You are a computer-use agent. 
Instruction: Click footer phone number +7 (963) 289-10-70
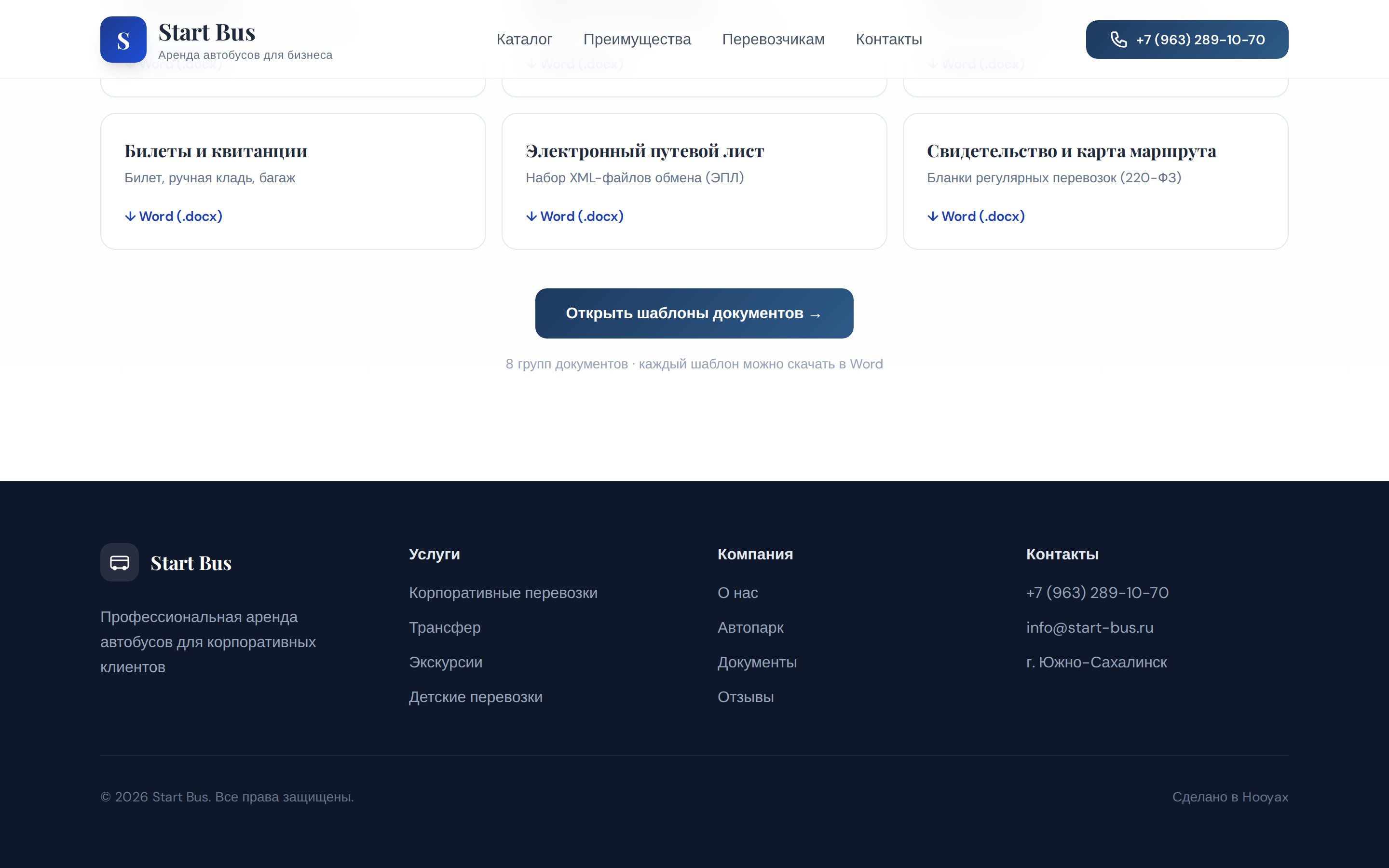[1097, 593]
